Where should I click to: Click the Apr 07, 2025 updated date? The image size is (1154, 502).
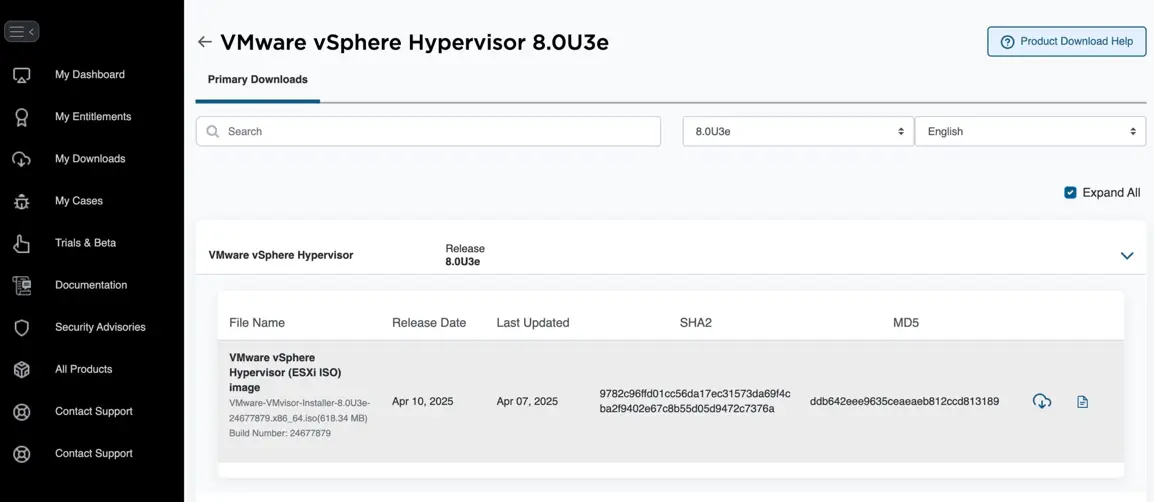[527, 401]
